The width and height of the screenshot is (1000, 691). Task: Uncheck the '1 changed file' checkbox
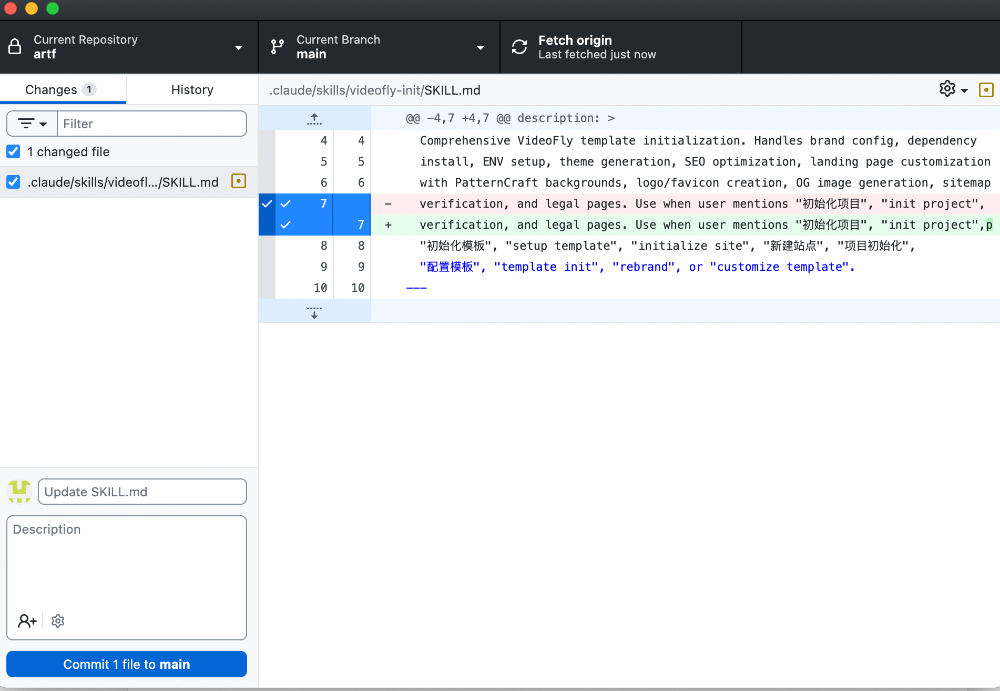(x=13, y=151)
